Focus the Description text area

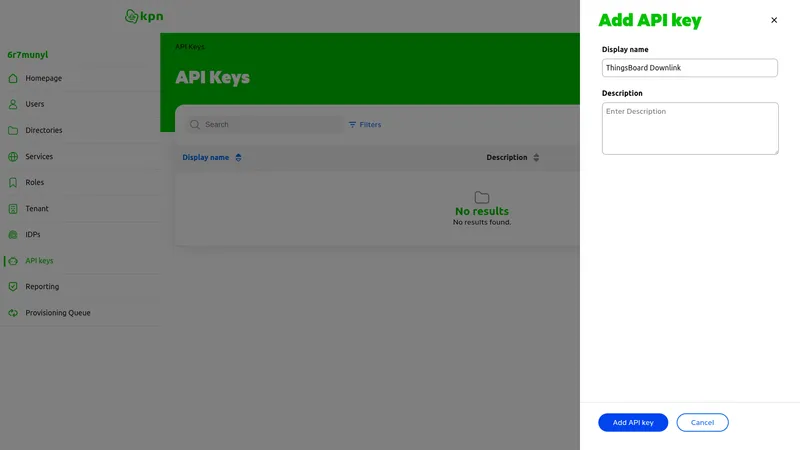click(x=690, y=129)
